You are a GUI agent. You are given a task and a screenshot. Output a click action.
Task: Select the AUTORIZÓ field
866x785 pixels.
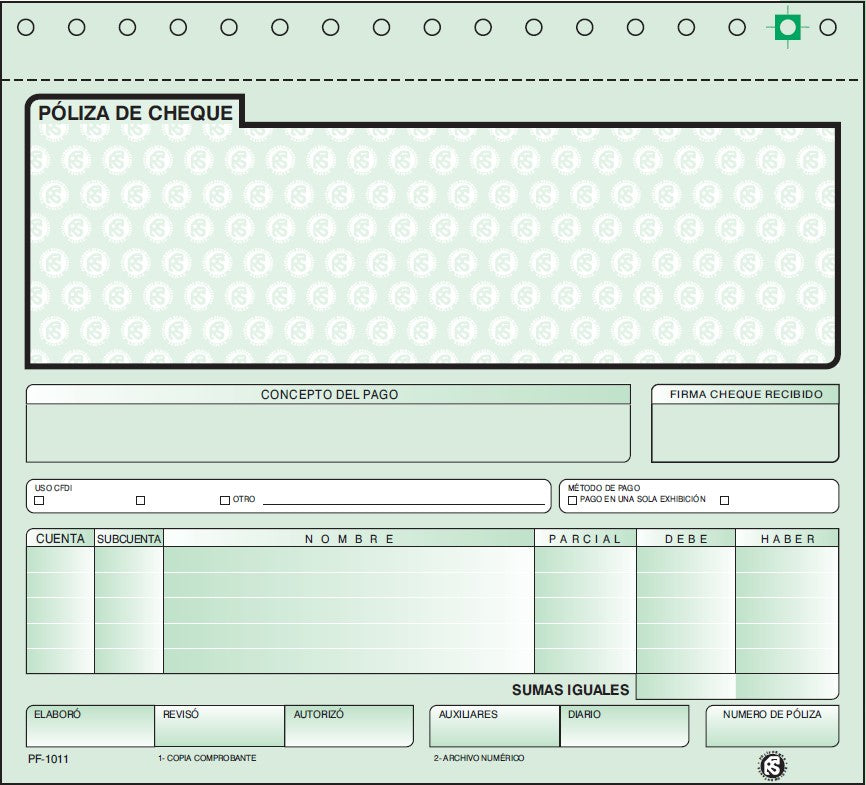(x=350, y=725)
